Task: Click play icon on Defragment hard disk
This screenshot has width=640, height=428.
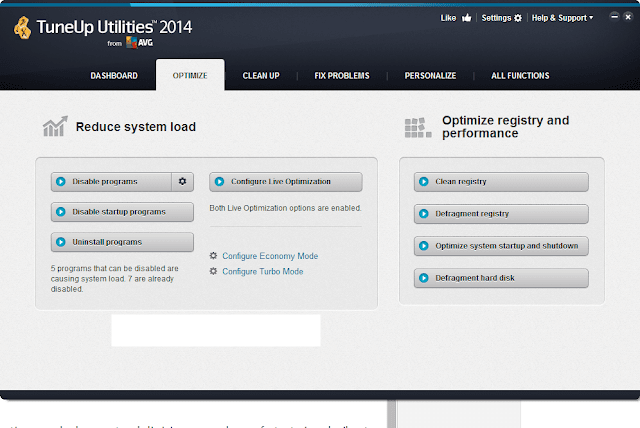Action: point(424,278)
